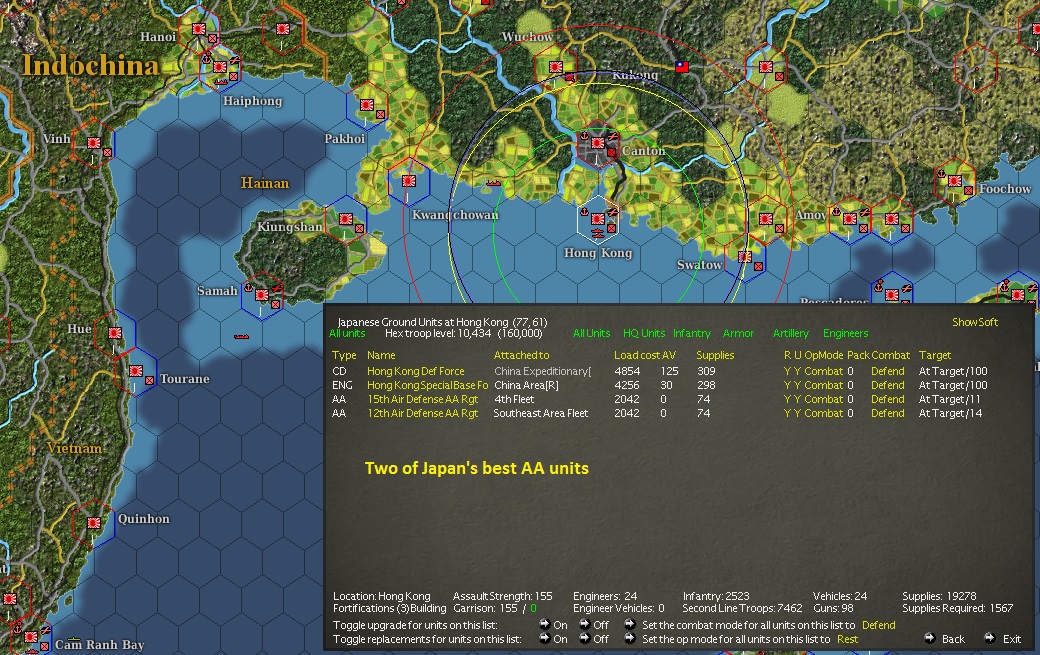Change Defend mode of Hong Kong Def Force

pos(887,371)
